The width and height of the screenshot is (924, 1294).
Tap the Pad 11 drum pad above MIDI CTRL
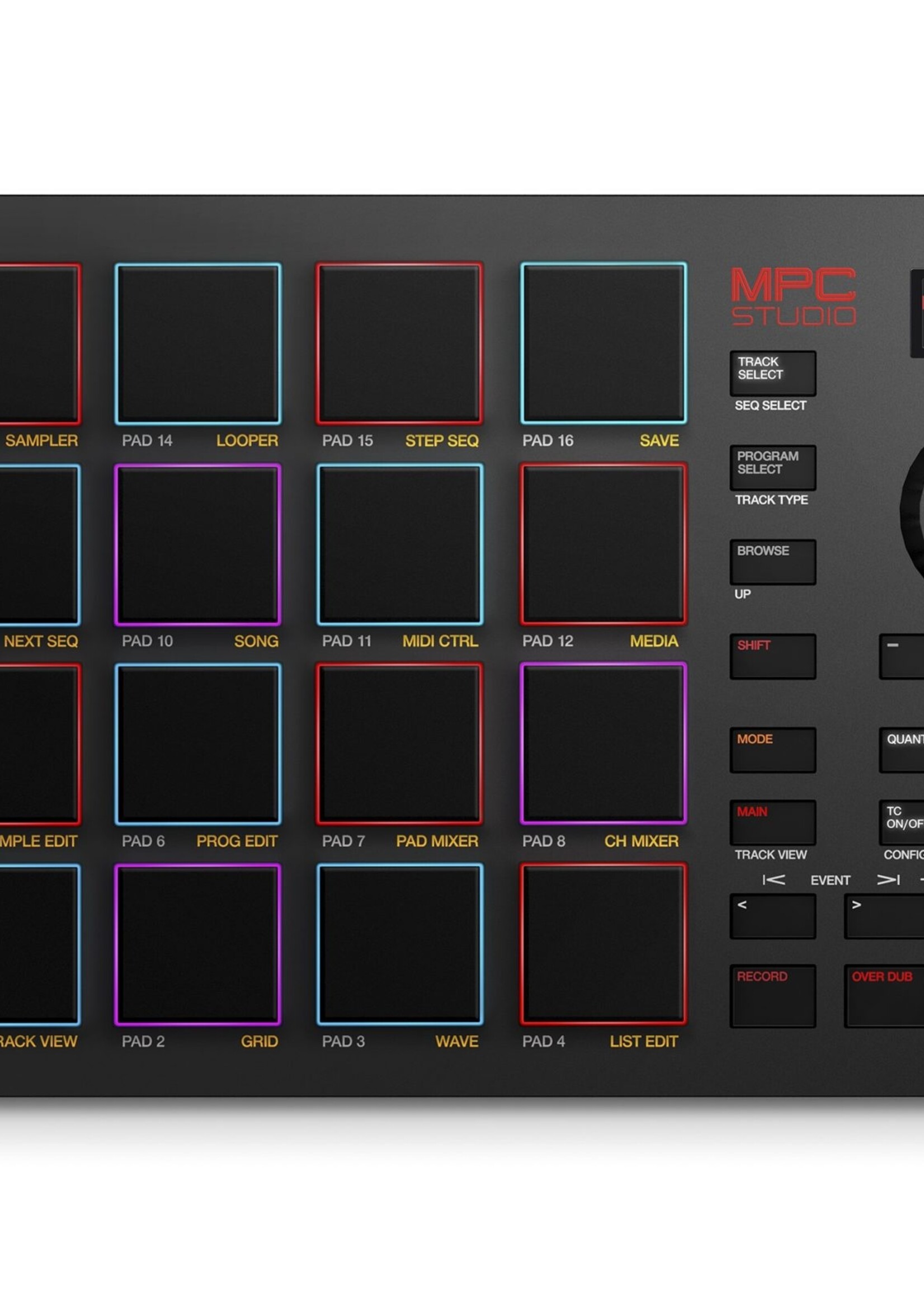tap(399, 544)
